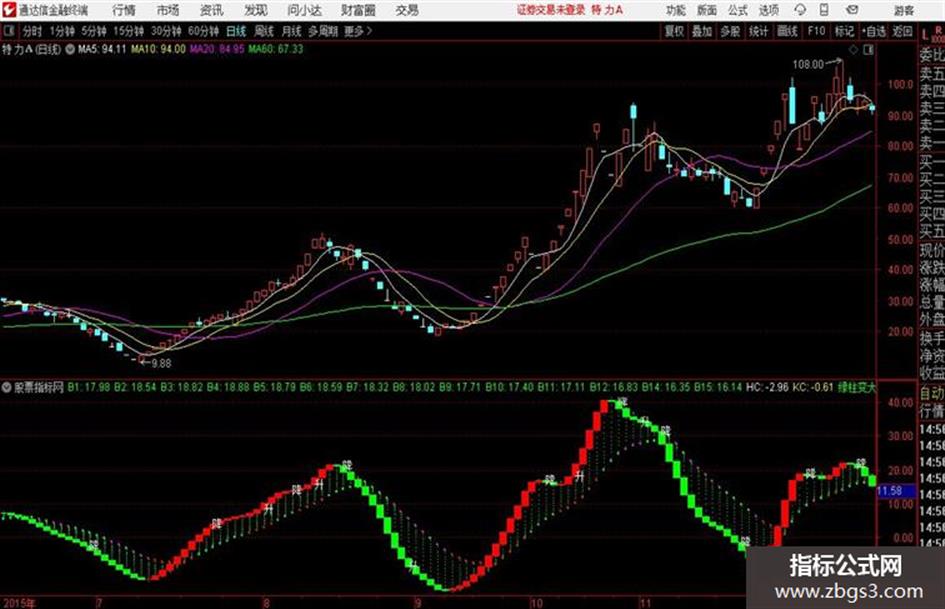This screenshot has height=609, width=945.
Task: Click the 2015年 label on time axis
Action: coord(19,602)
